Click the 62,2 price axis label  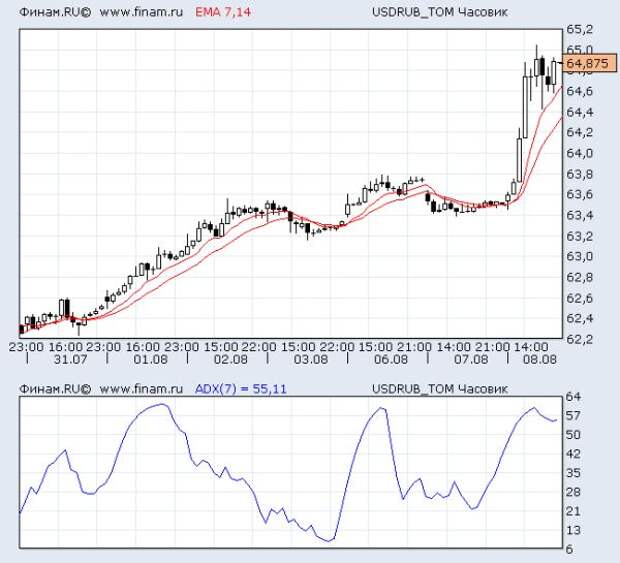[x=581, y=339]
